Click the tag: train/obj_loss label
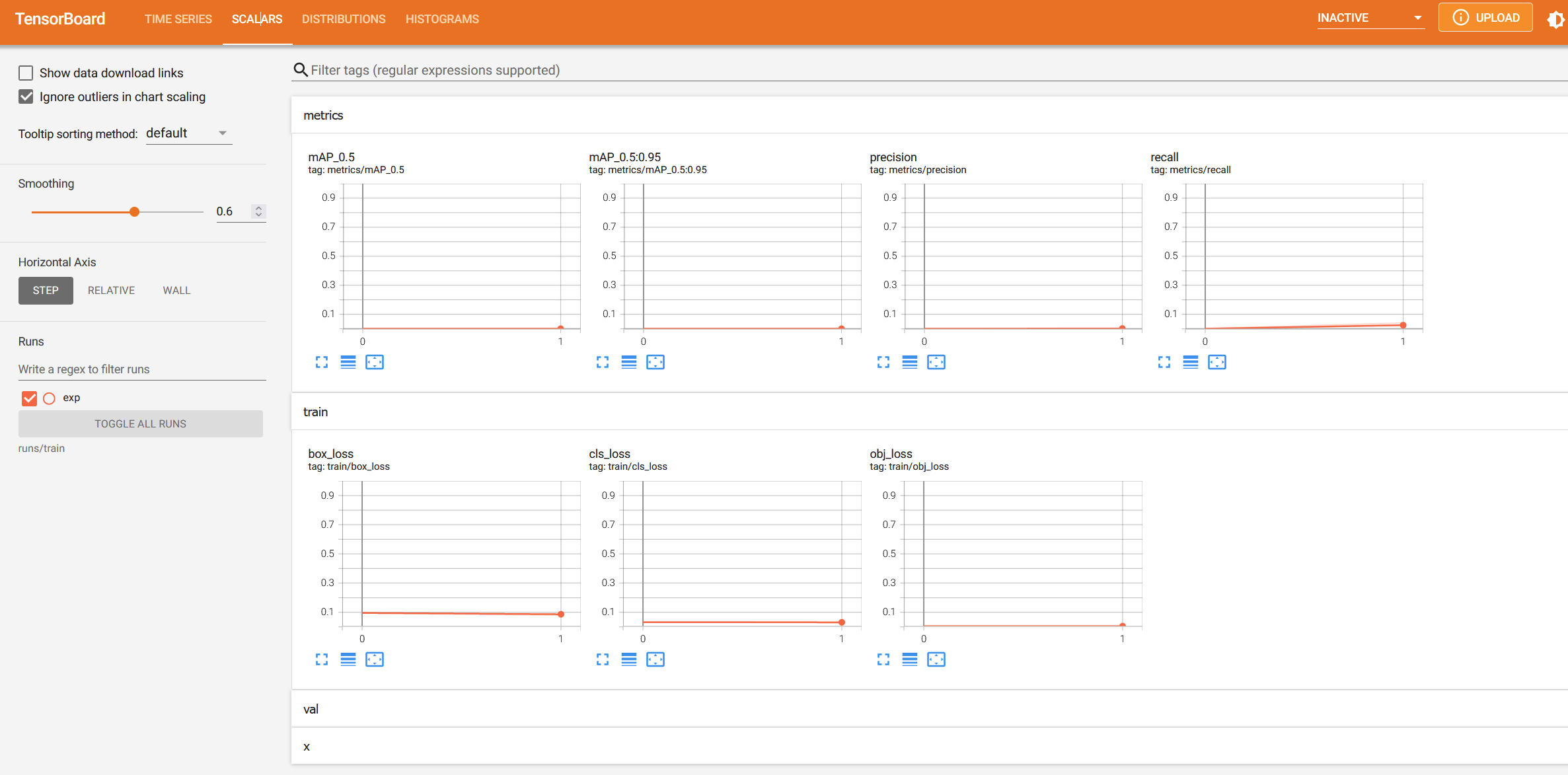1568x775 pixels. coord(909,466)
